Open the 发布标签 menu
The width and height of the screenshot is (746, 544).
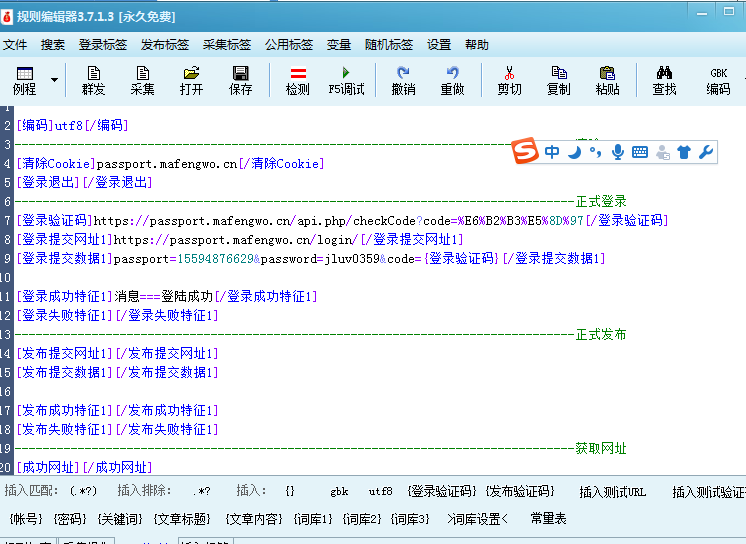tap(165, 45)
